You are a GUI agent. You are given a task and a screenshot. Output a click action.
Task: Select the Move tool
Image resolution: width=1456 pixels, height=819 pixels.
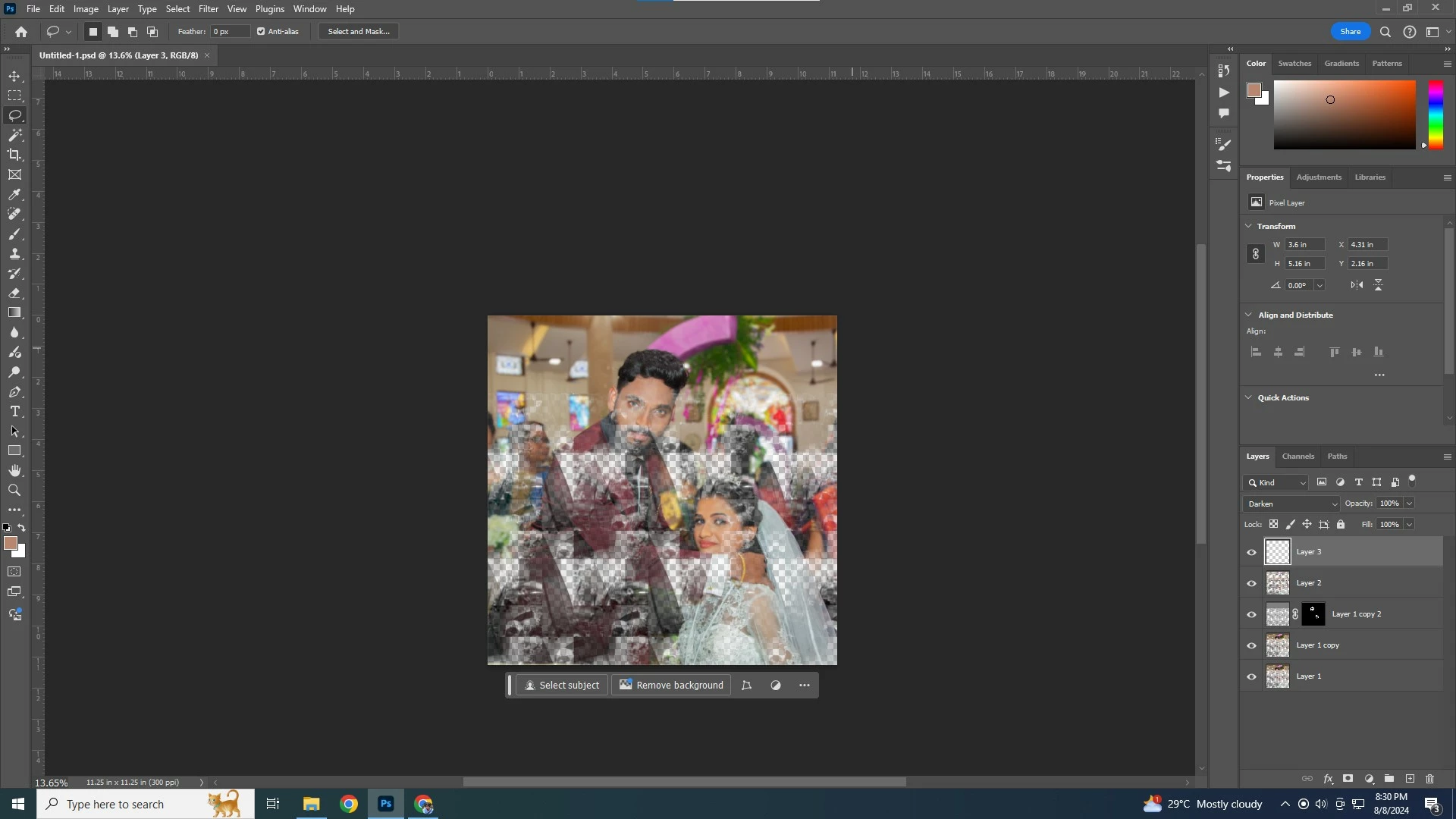click(14, 77)
